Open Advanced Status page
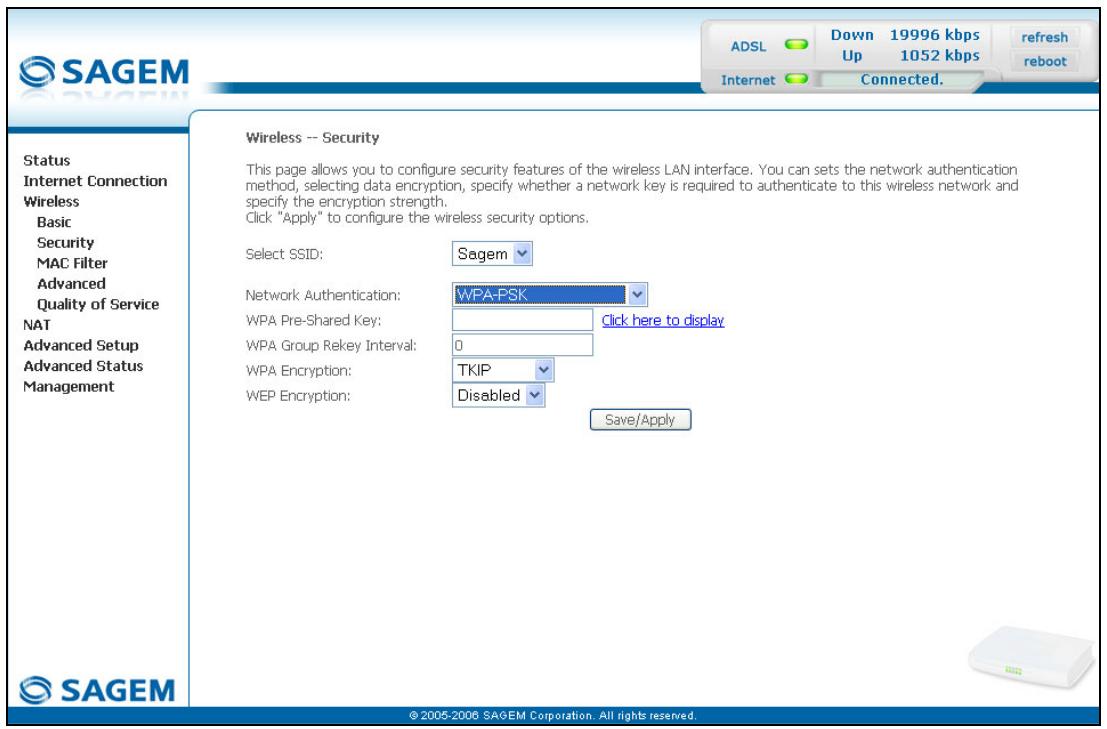The height and width of the screenshot is (729, 1107). click(83, 366)
